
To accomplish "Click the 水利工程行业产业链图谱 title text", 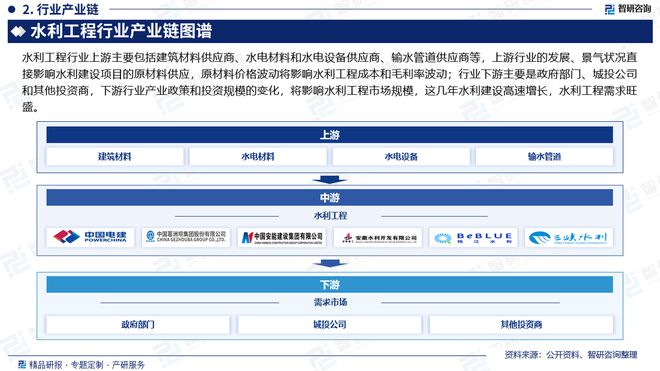I will [121, 32].
